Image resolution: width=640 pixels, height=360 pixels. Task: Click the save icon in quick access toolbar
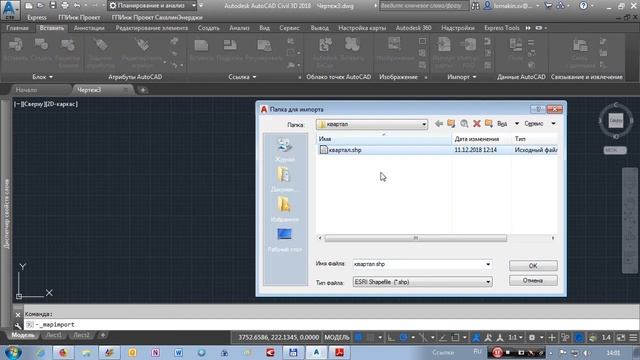(53, 5)
